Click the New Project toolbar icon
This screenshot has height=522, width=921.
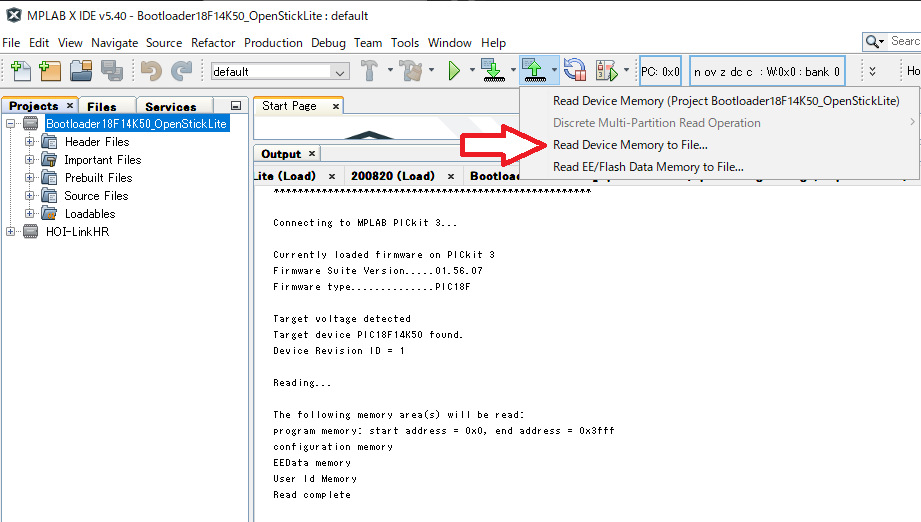(50, 70)
